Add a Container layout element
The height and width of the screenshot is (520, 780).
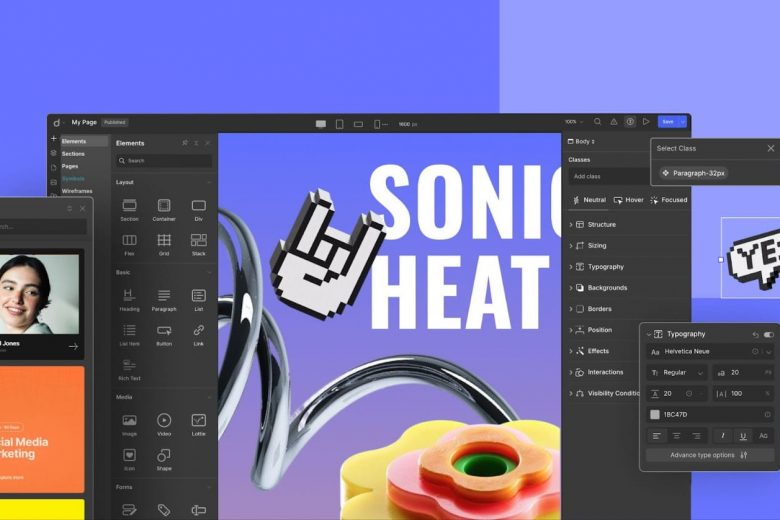tap(163, 208)
